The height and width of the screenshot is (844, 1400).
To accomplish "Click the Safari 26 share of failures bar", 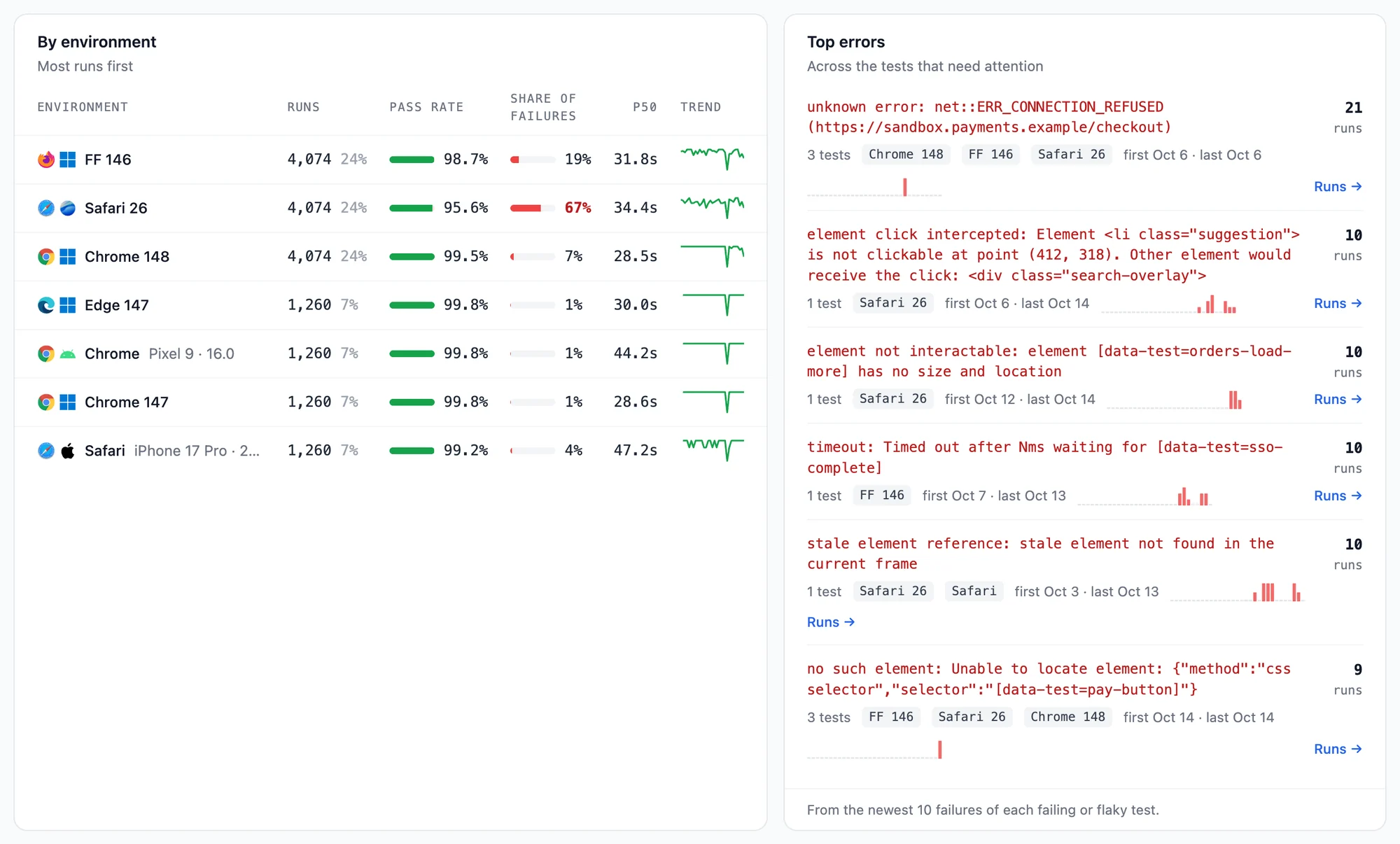I will tap(532, 208).
